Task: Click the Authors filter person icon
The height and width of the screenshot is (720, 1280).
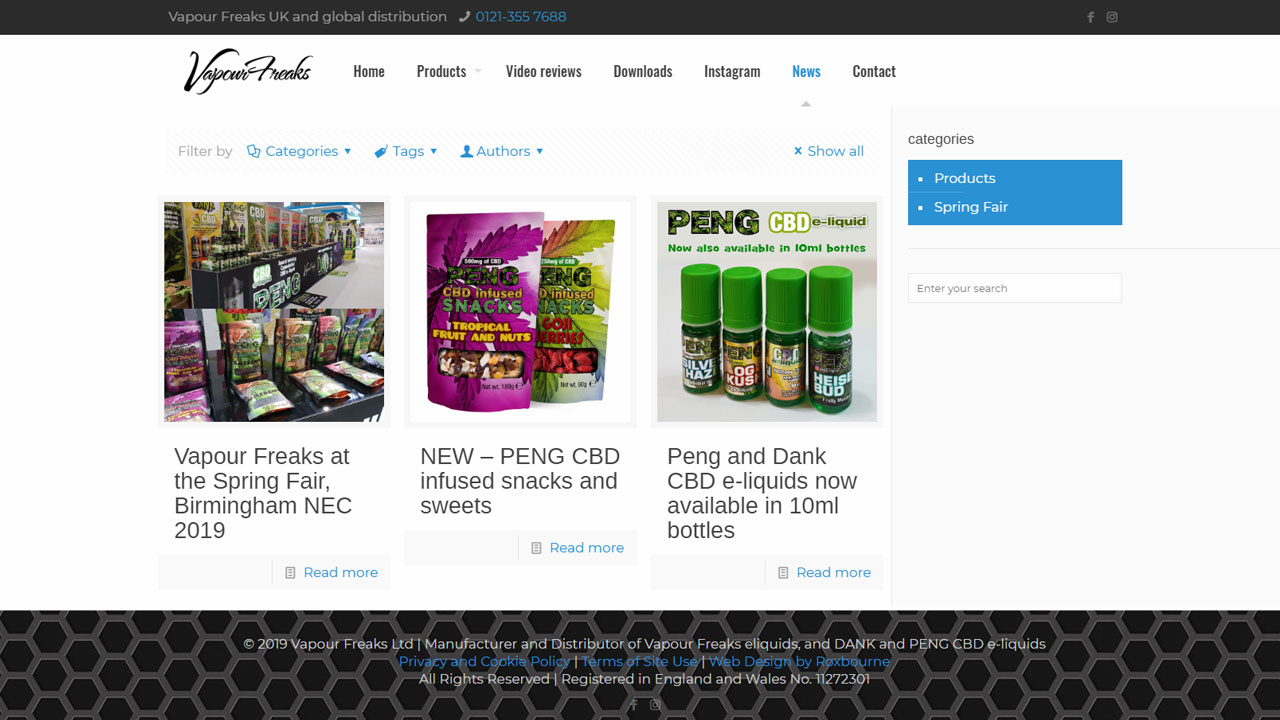Action: click(466, 151)
